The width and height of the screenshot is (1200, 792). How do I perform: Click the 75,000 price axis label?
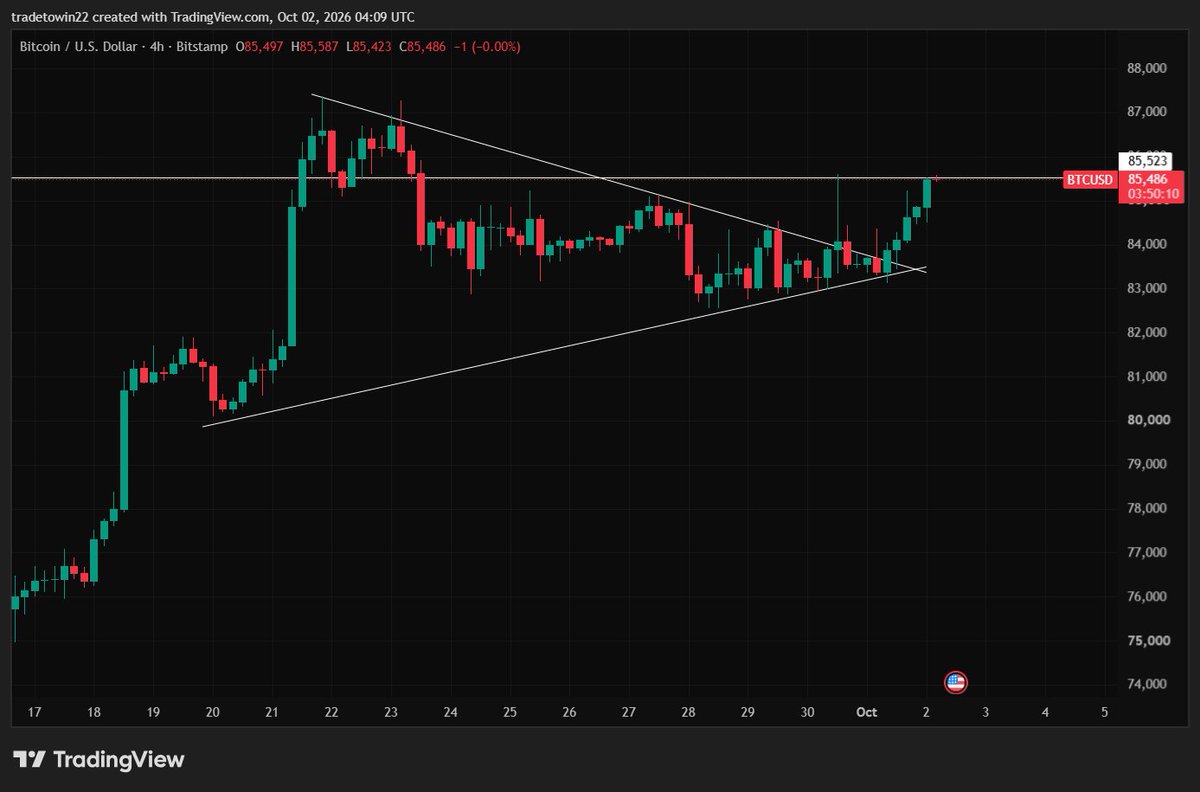1147,640
